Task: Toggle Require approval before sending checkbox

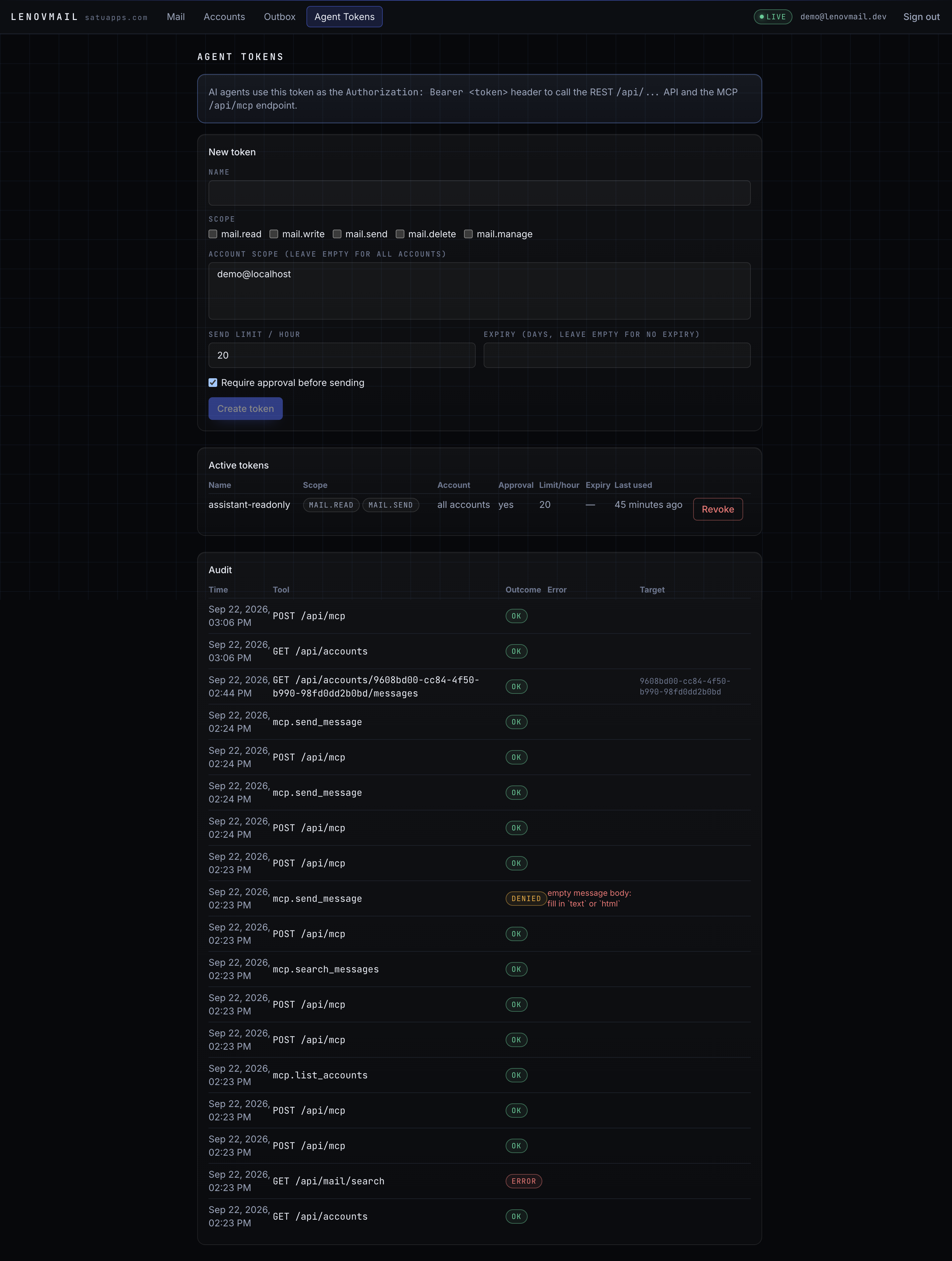Action: (x=213, y=383)
